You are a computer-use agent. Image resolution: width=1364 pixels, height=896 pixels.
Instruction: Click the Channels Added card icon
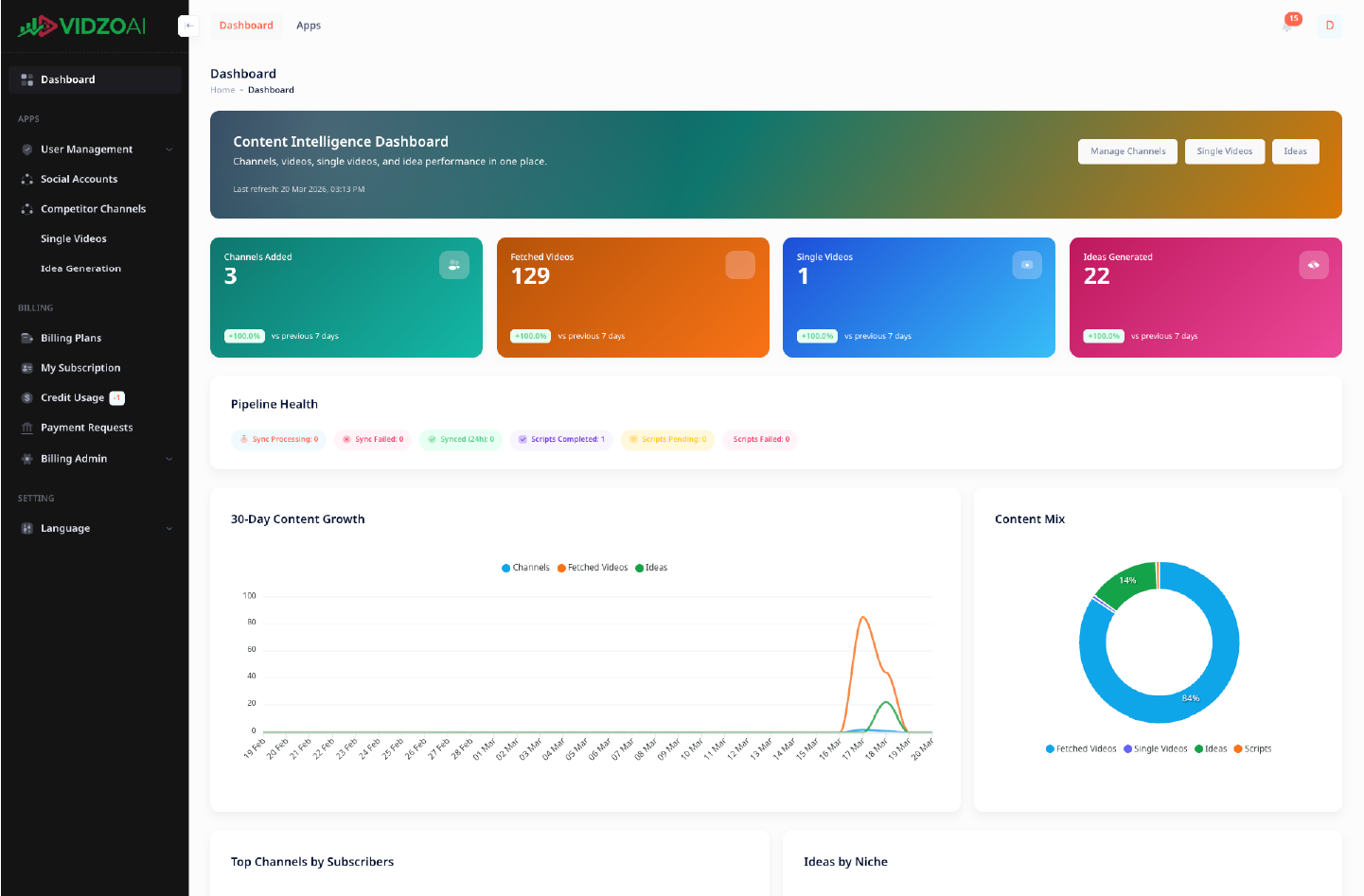pyautogui.click(x=454, y=265)
